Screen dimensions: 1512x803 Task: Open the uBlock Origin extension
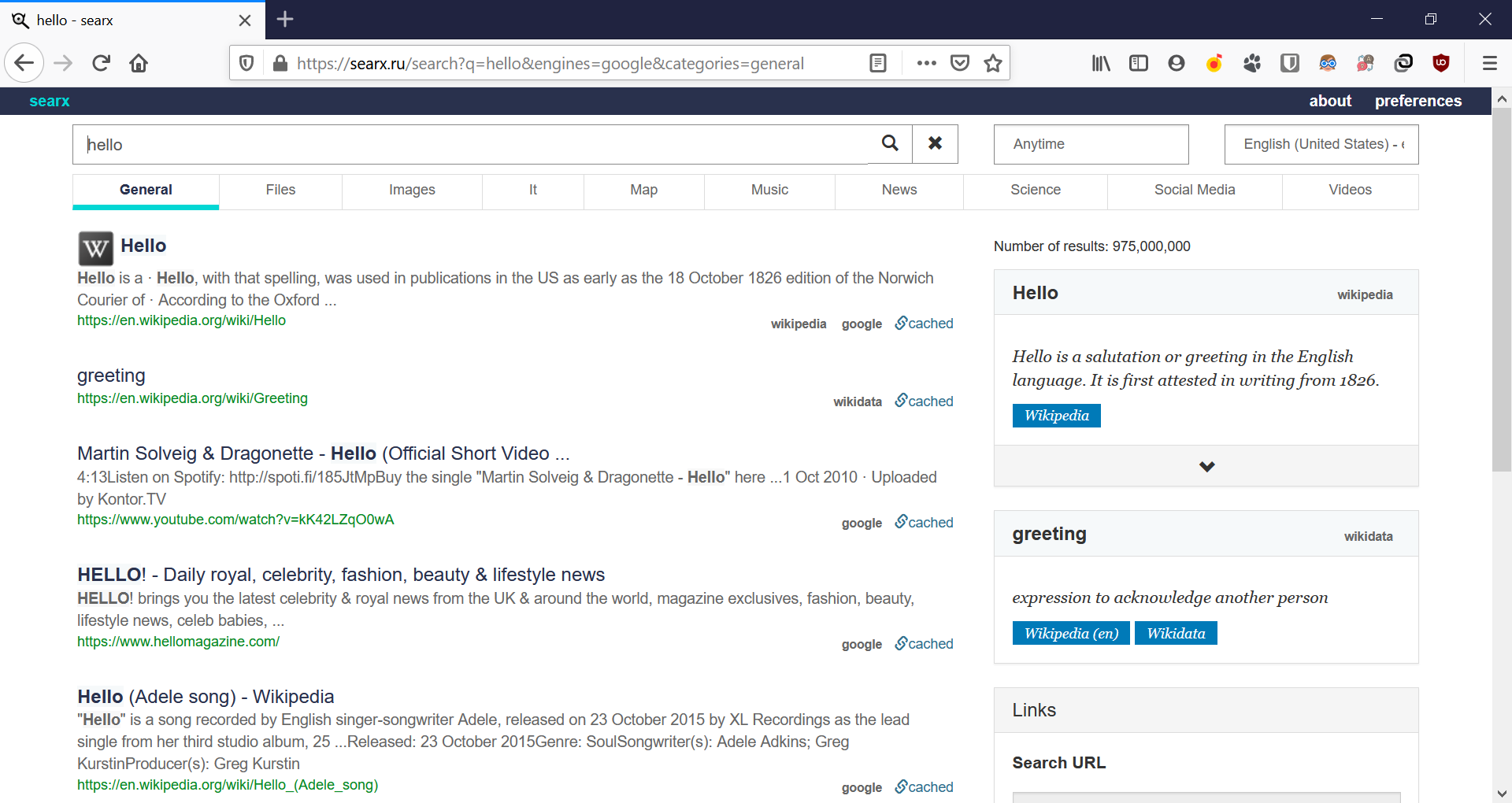pyautogui.click(x=1441, y=63)
